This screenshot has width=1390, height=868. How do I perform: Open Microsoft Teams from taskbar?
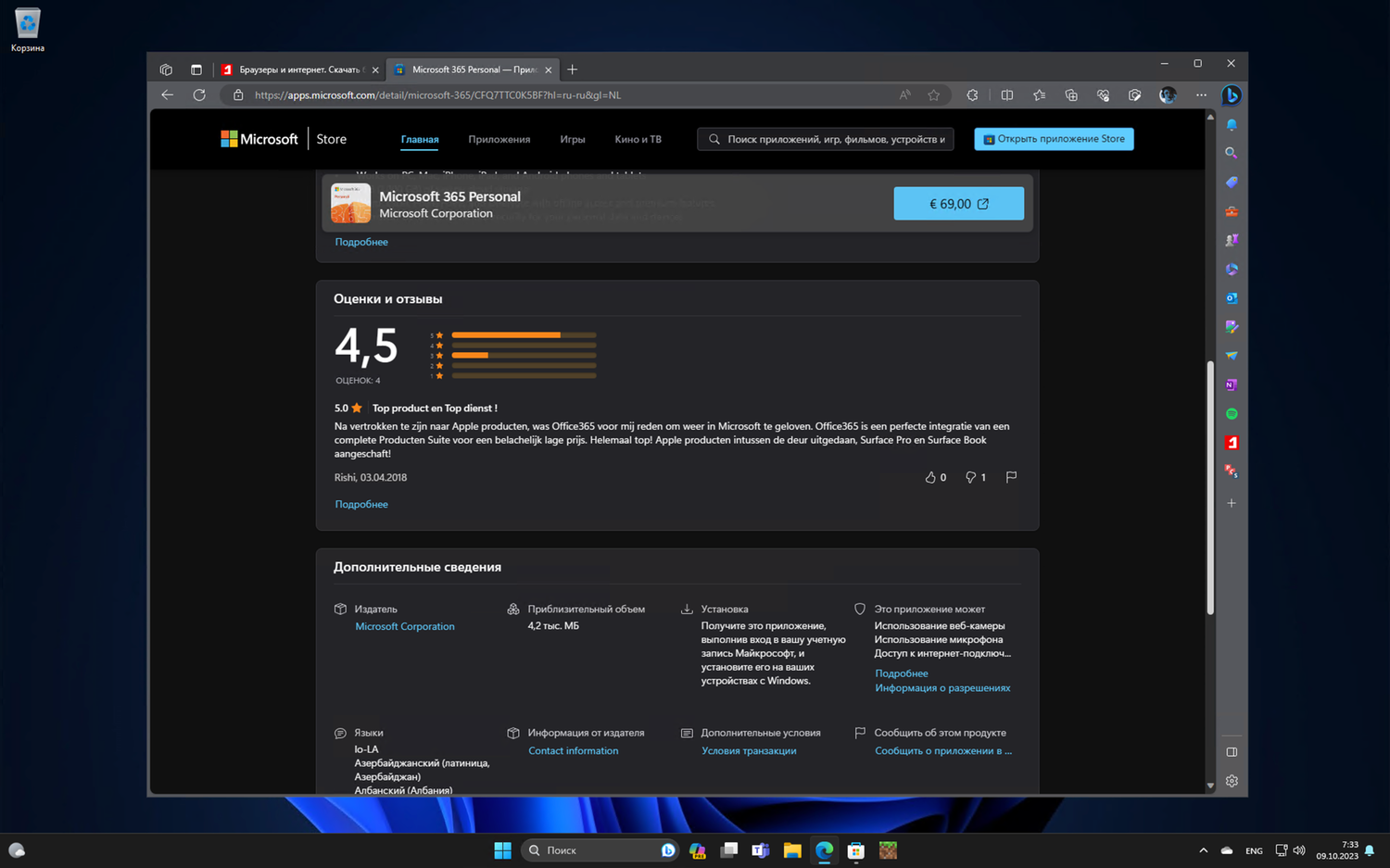point(761,850)
